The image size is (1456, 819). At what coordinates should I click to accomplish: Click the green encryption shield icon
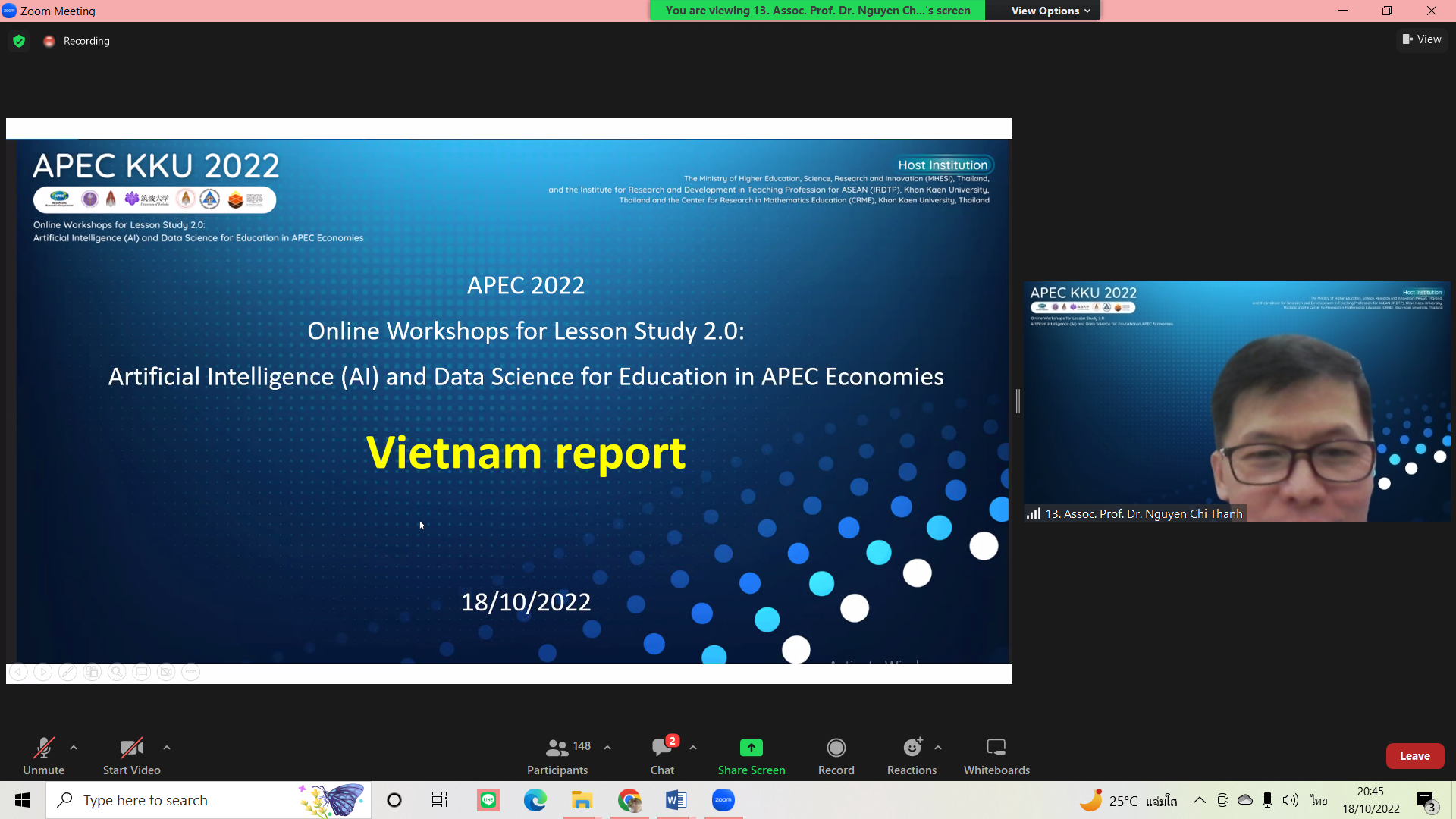(19, 41)
